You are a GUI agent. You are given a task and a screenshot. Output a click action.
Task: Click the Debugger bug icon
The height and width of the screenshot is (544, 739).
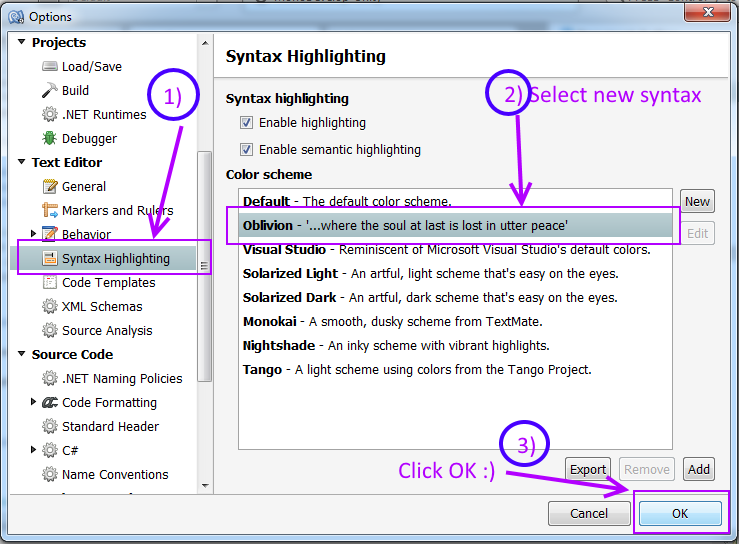tap(49, 139)
